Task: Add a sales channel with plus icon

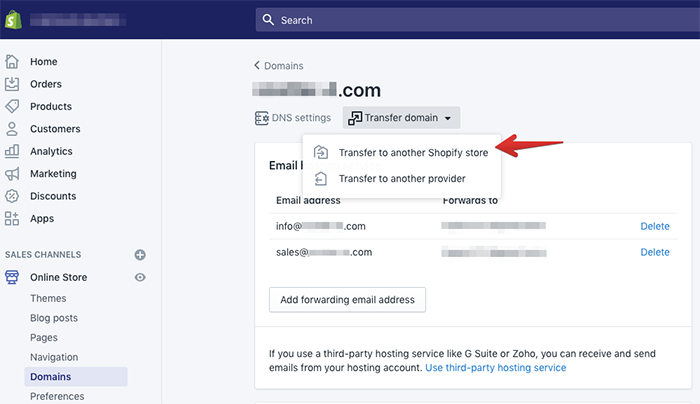Action: coord(140,255)
